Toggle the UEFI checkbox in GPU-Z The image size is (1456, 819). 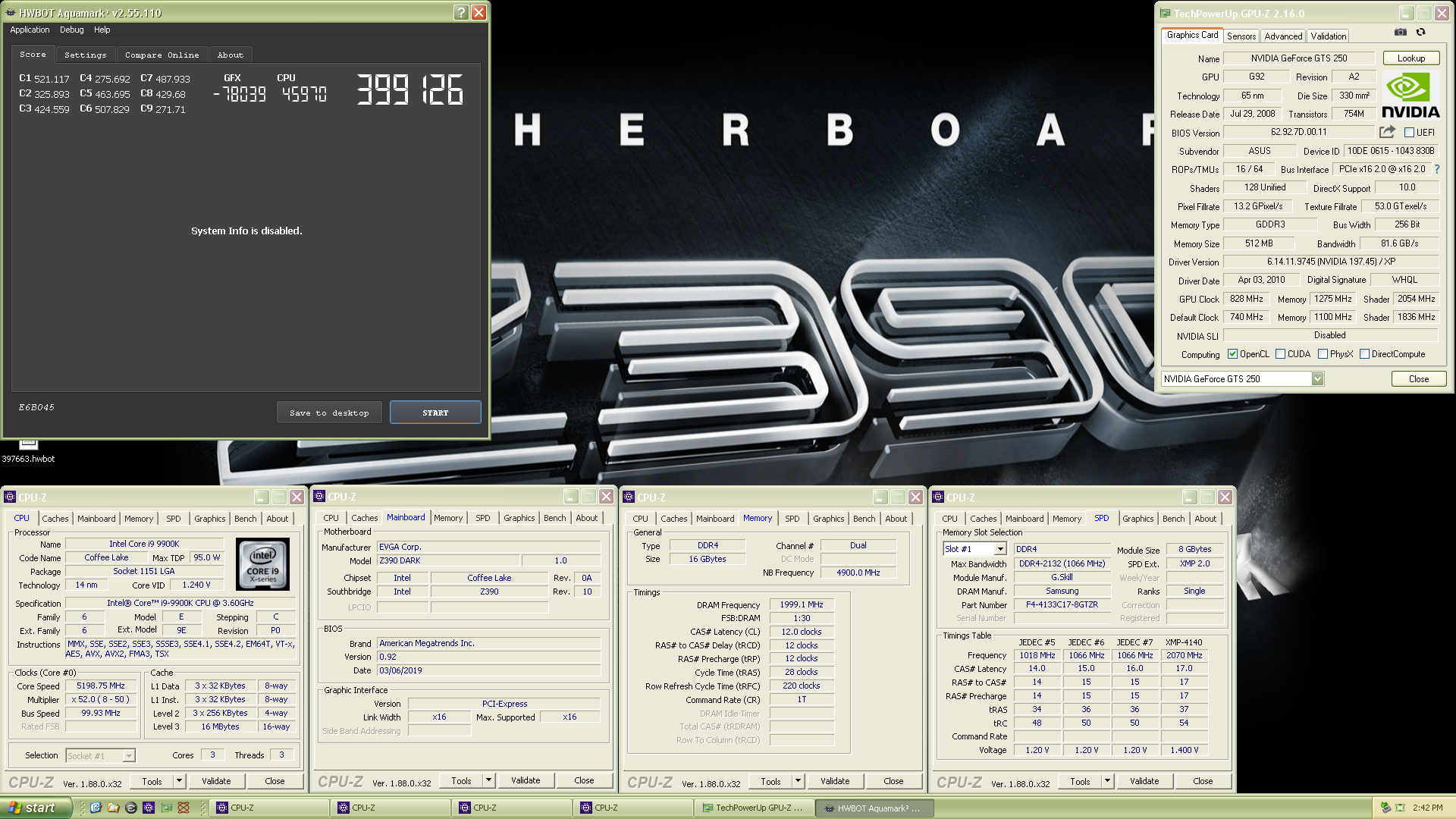coord(1409,133)
